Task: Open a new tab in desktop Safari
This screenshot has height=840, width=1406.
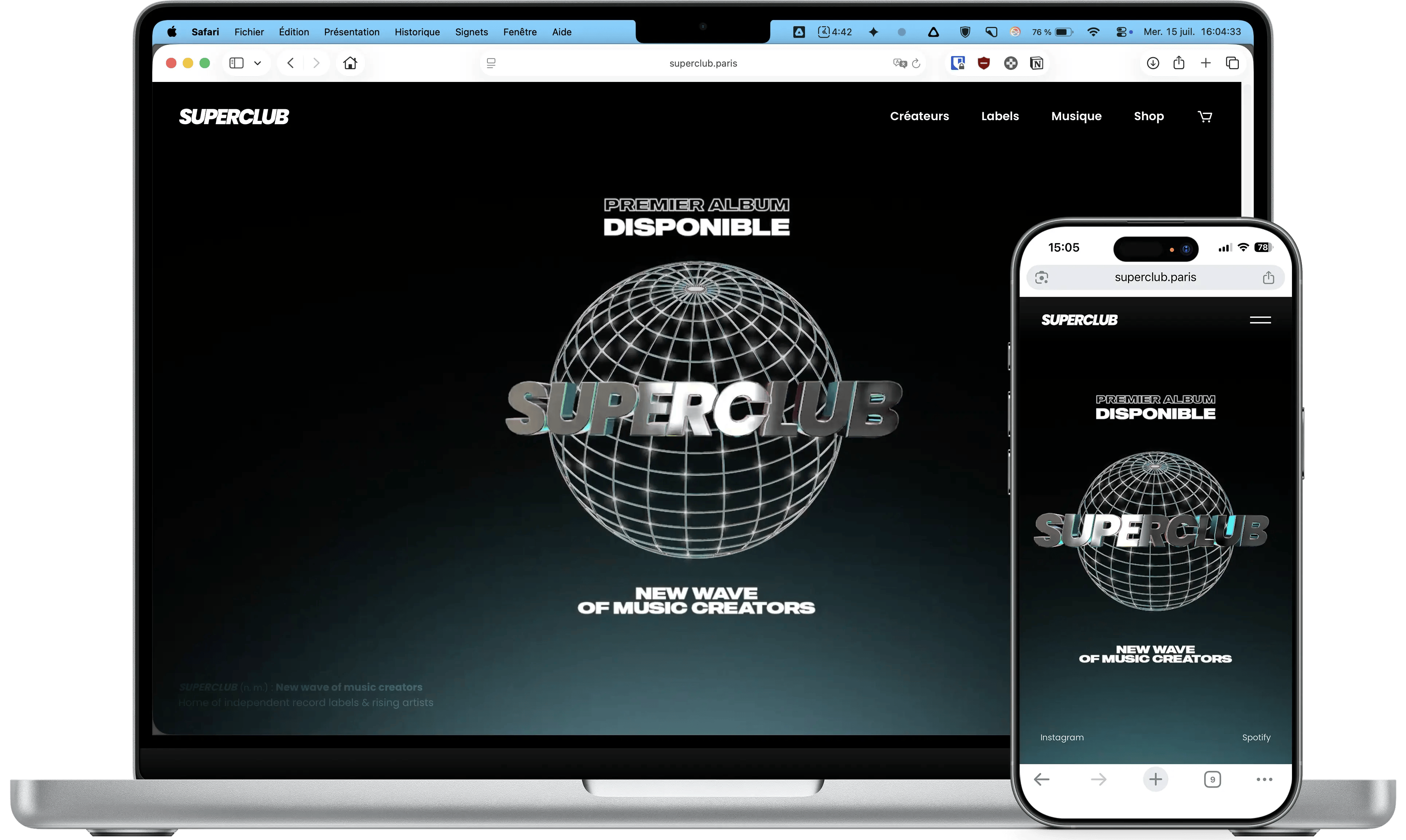Action: point(1206,63)
